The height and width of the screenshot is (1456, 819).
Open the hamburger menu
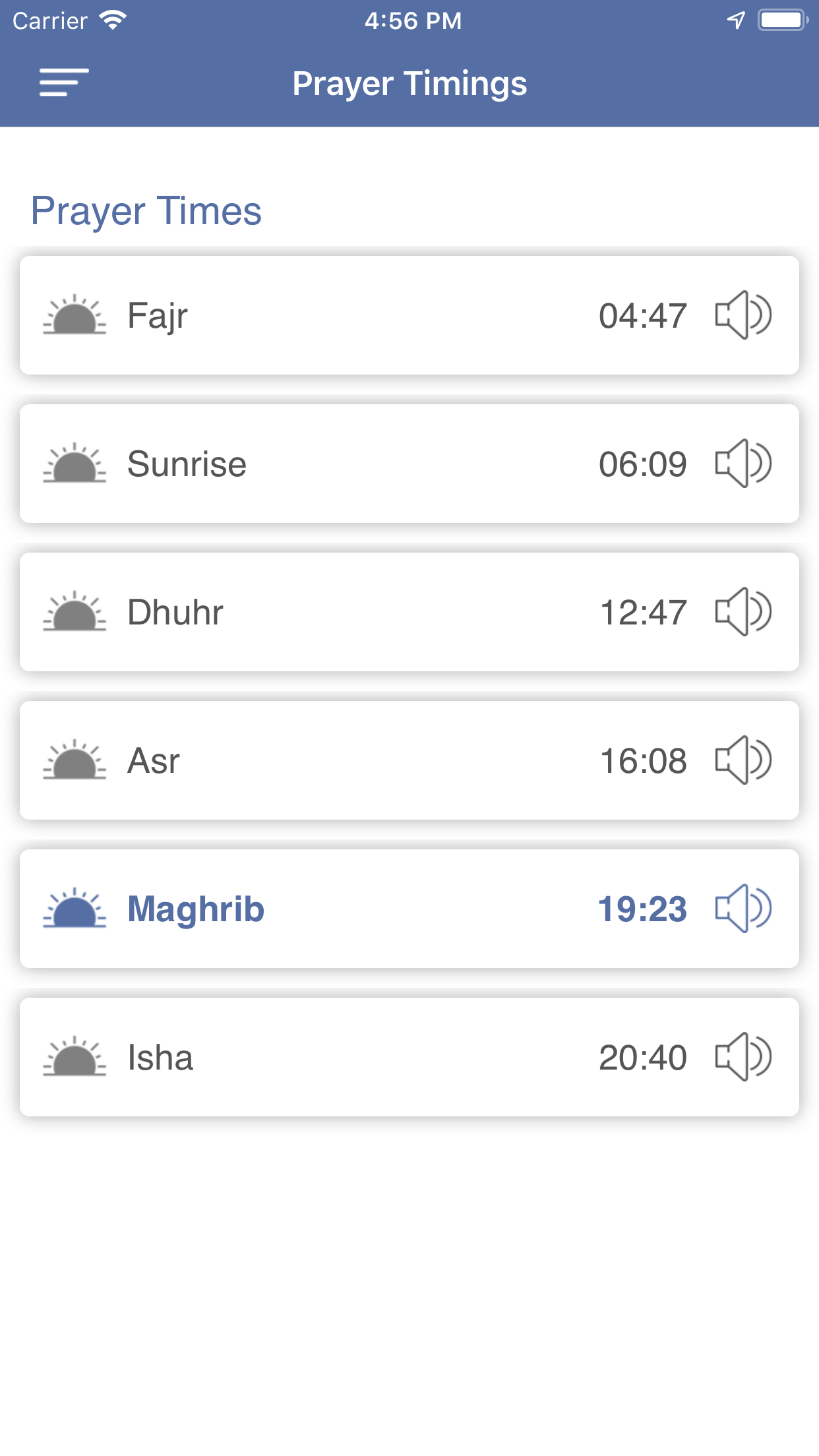(x=63, y=83)
